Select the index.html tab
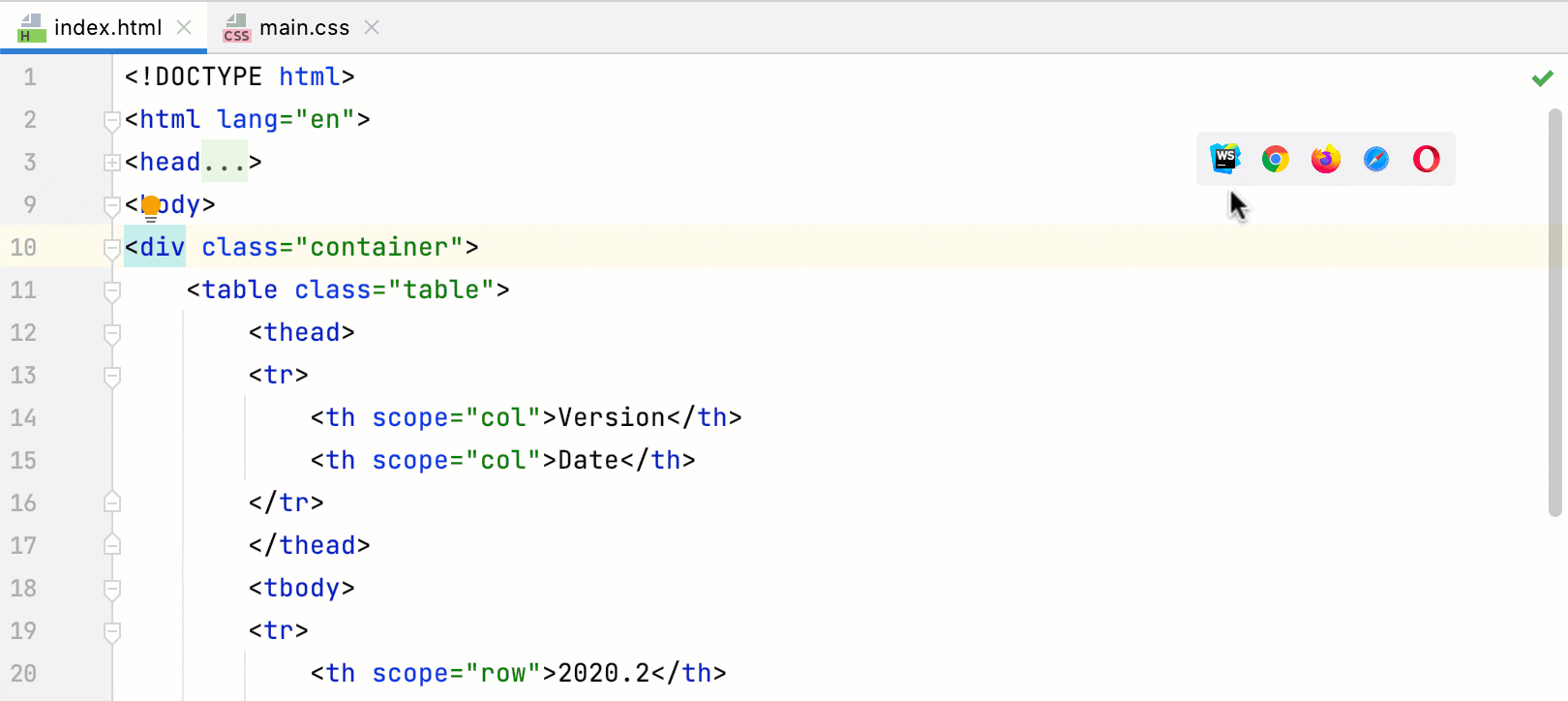The image size is (1568, 701). (107, 28)
